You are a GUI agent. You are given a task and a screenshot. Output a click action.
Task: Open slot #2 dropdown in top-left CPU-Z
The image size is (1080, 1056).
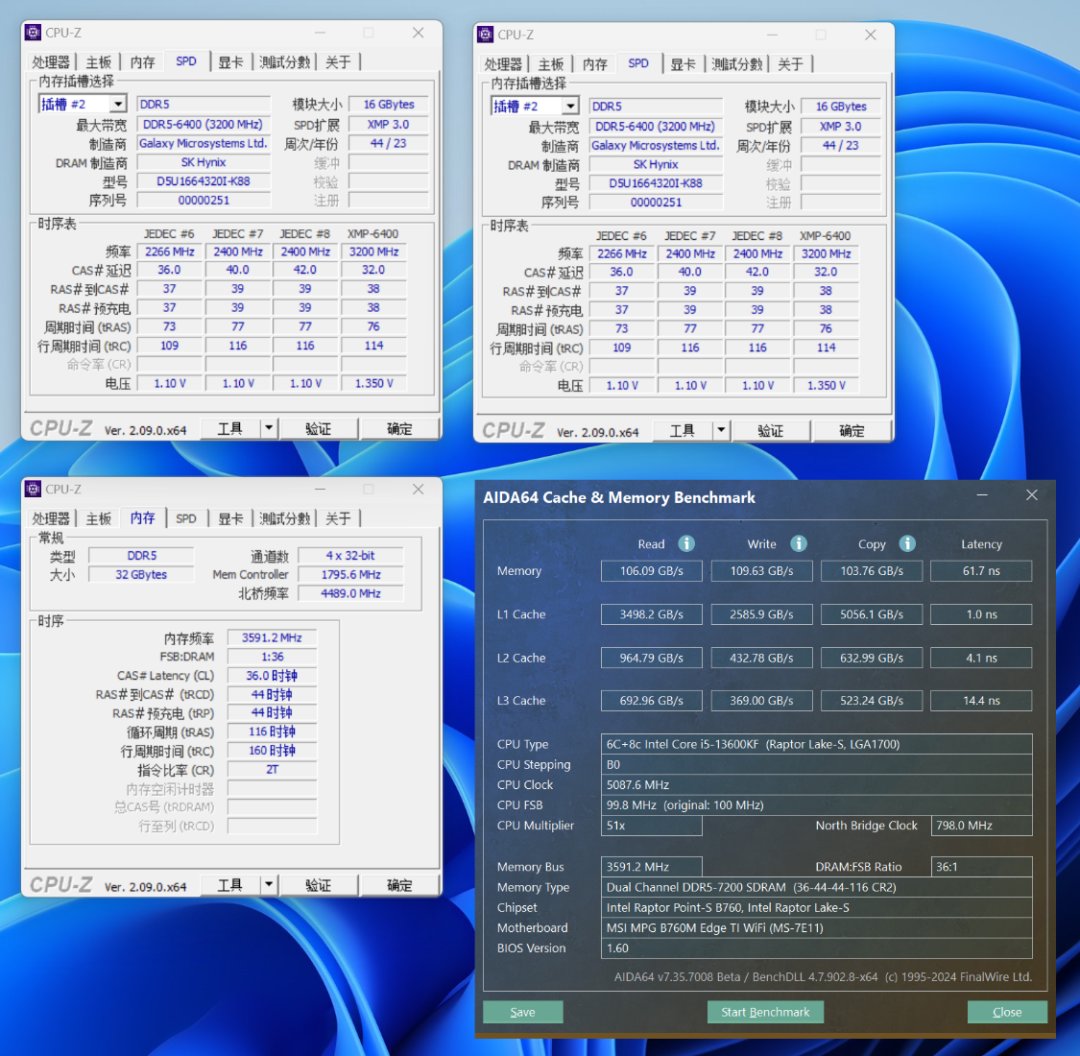[118, 104]
